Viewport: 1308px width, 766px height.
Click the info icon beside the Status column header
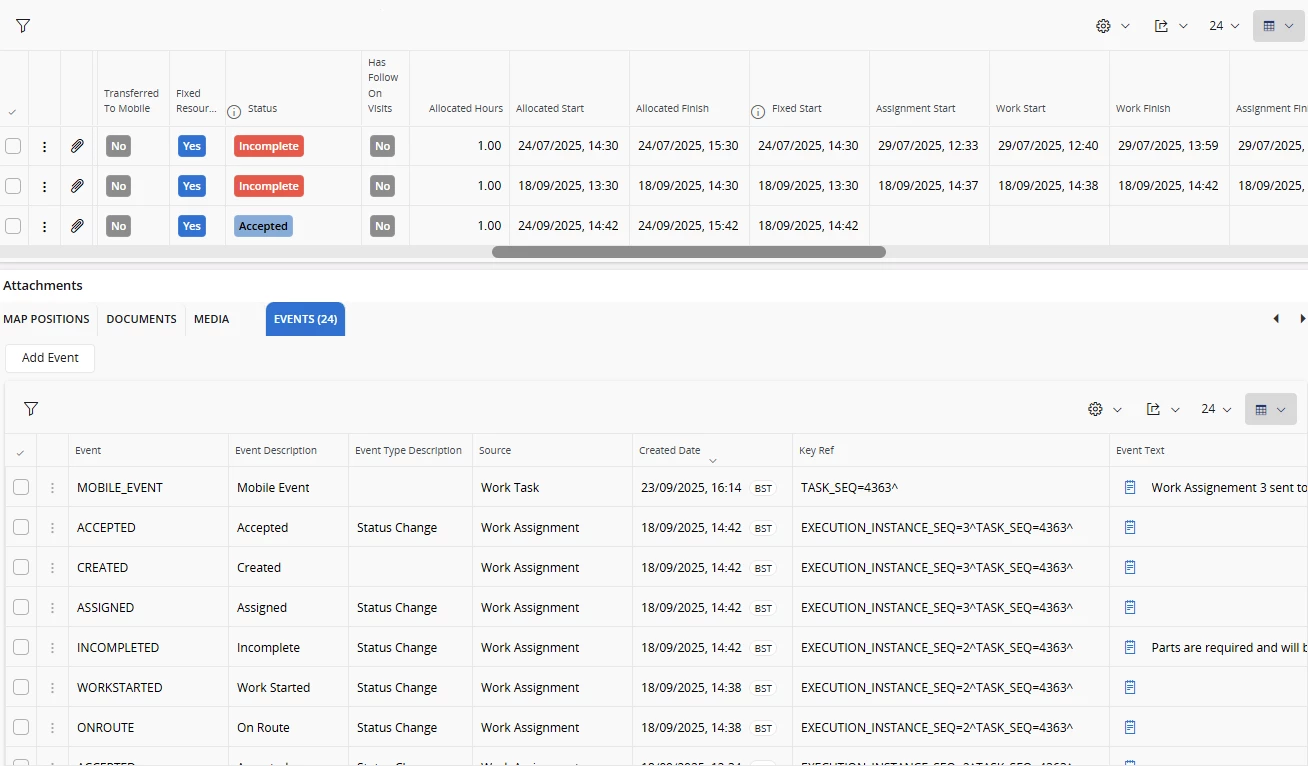click(x=234, y=110)
